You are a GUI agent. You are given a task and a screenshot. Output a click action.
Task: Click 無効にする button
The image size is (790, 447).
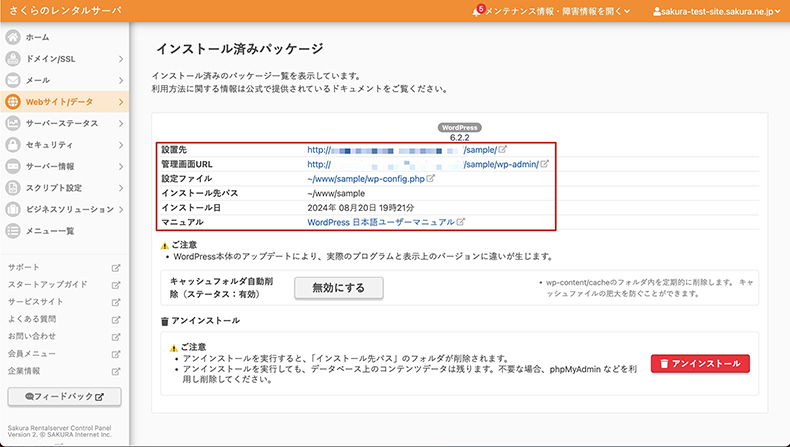click(x=339, y=288)
